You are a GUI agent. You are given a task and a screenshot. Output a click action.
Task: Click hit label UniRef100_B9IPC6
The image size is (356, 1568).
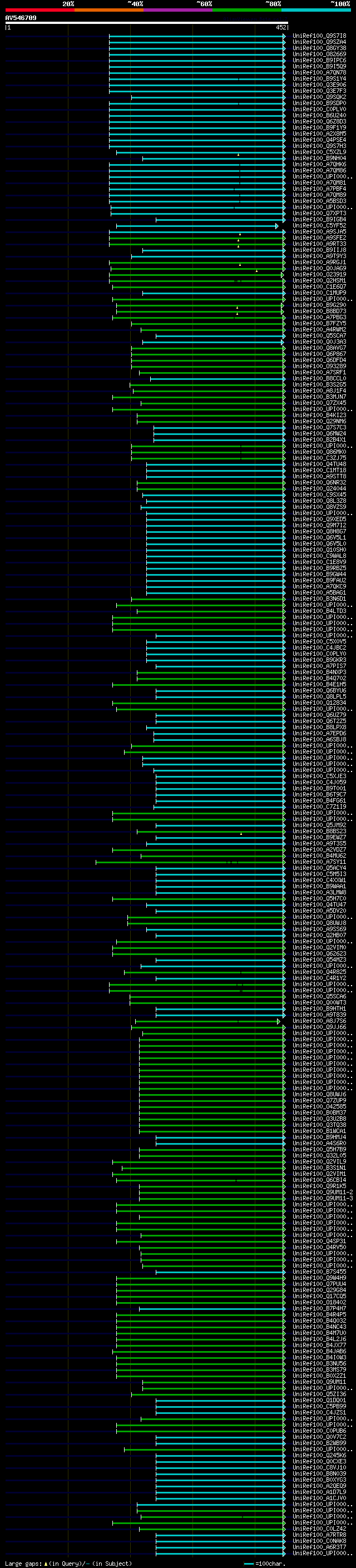pos(319,60)
